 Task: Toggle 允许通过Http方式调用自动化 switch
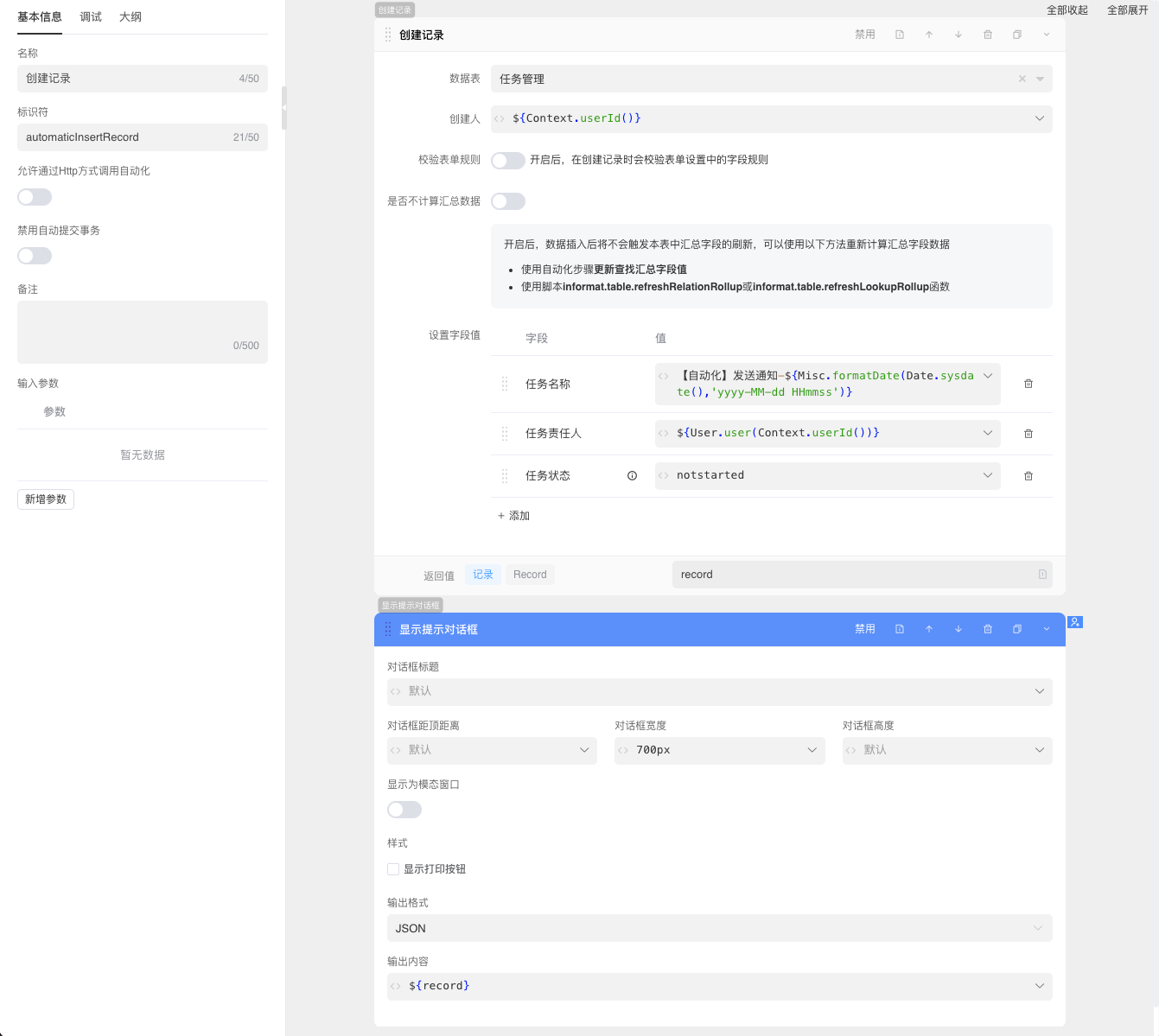(x=35, y=197)
